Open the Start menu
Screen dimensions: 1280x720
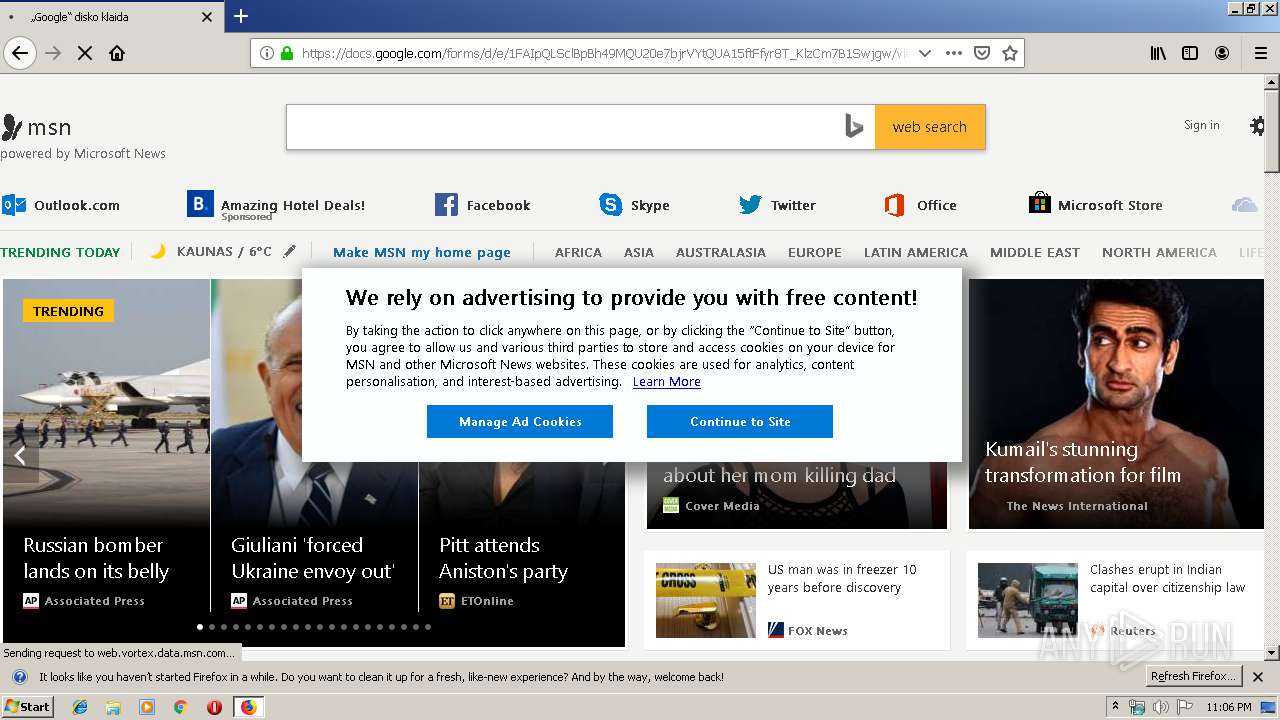(x=27, y=707)
